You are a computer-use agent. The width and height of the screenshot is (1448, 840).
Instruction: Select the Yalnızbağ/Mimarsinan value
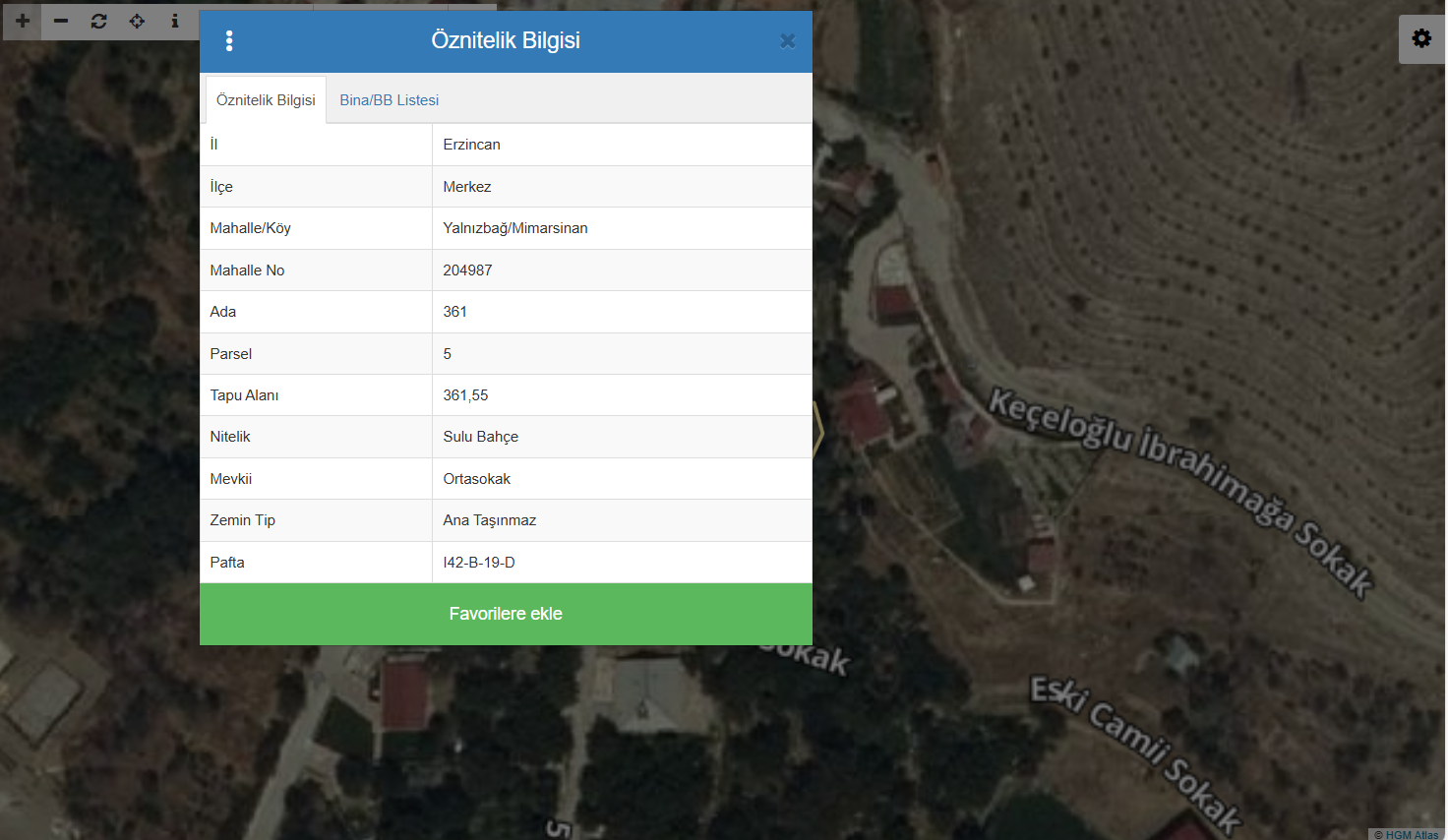[x=515, y=228]
